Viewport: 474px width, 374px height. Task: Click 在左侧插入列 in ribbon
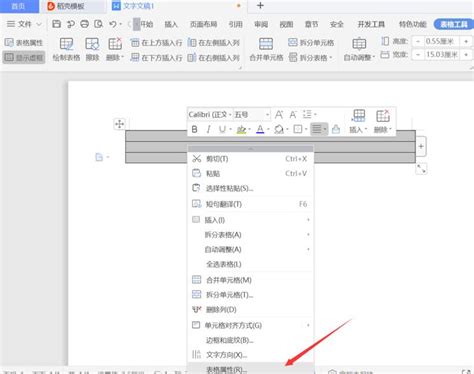pos(214,43)
